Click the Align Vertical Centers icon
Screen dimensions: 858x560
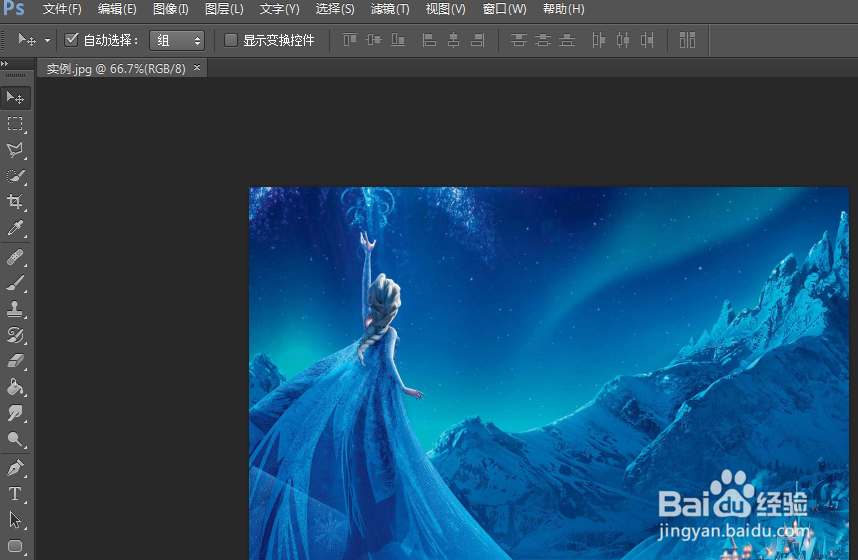374,40
